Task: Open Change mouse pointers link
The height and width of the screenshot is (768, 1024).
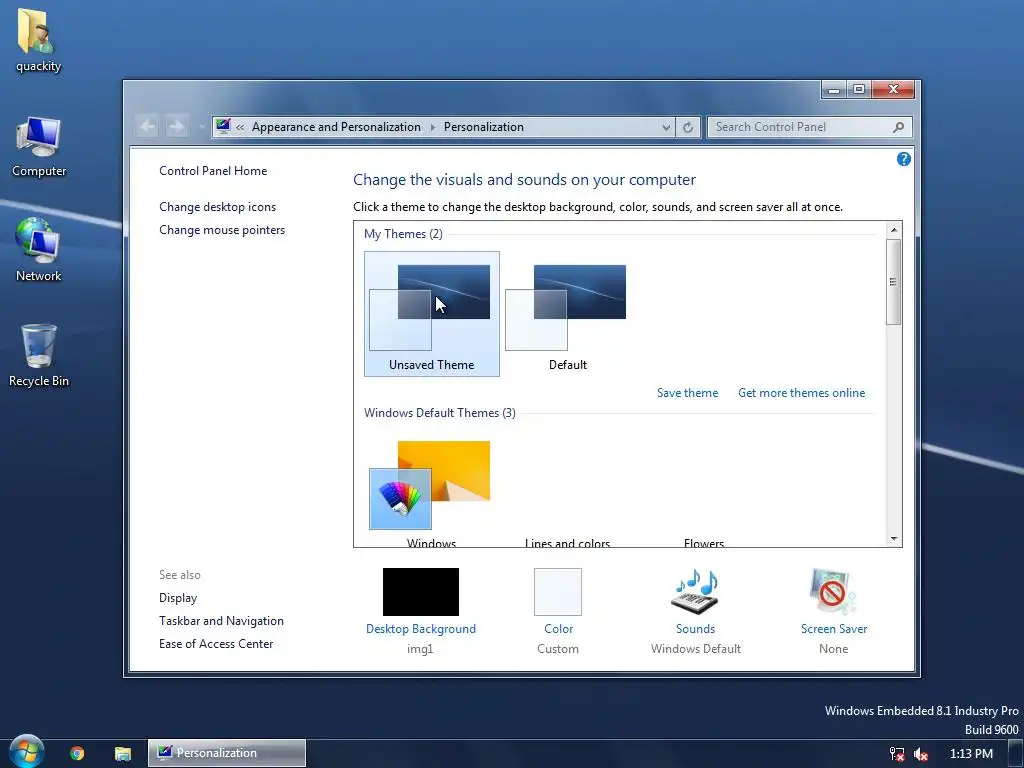Action: [x=222, y=230]
